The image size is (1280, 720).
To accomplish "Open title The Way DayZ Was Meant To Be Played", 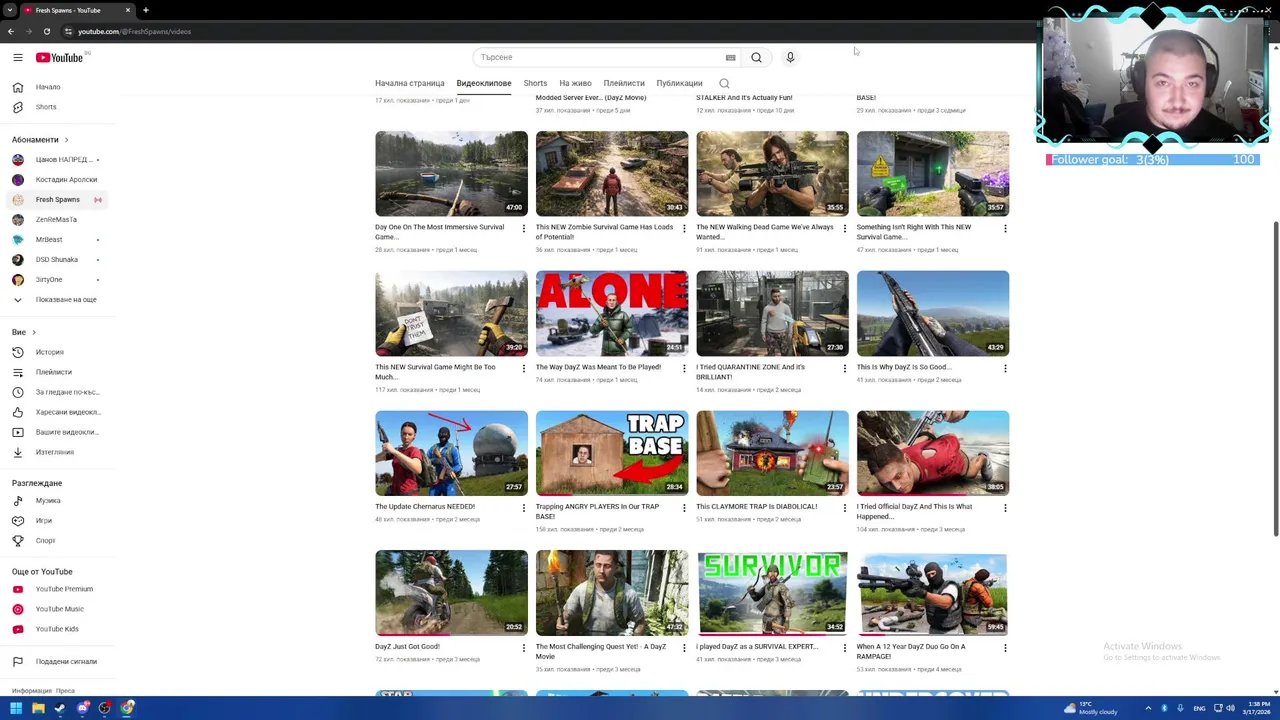I will click(x=598, y=367).
